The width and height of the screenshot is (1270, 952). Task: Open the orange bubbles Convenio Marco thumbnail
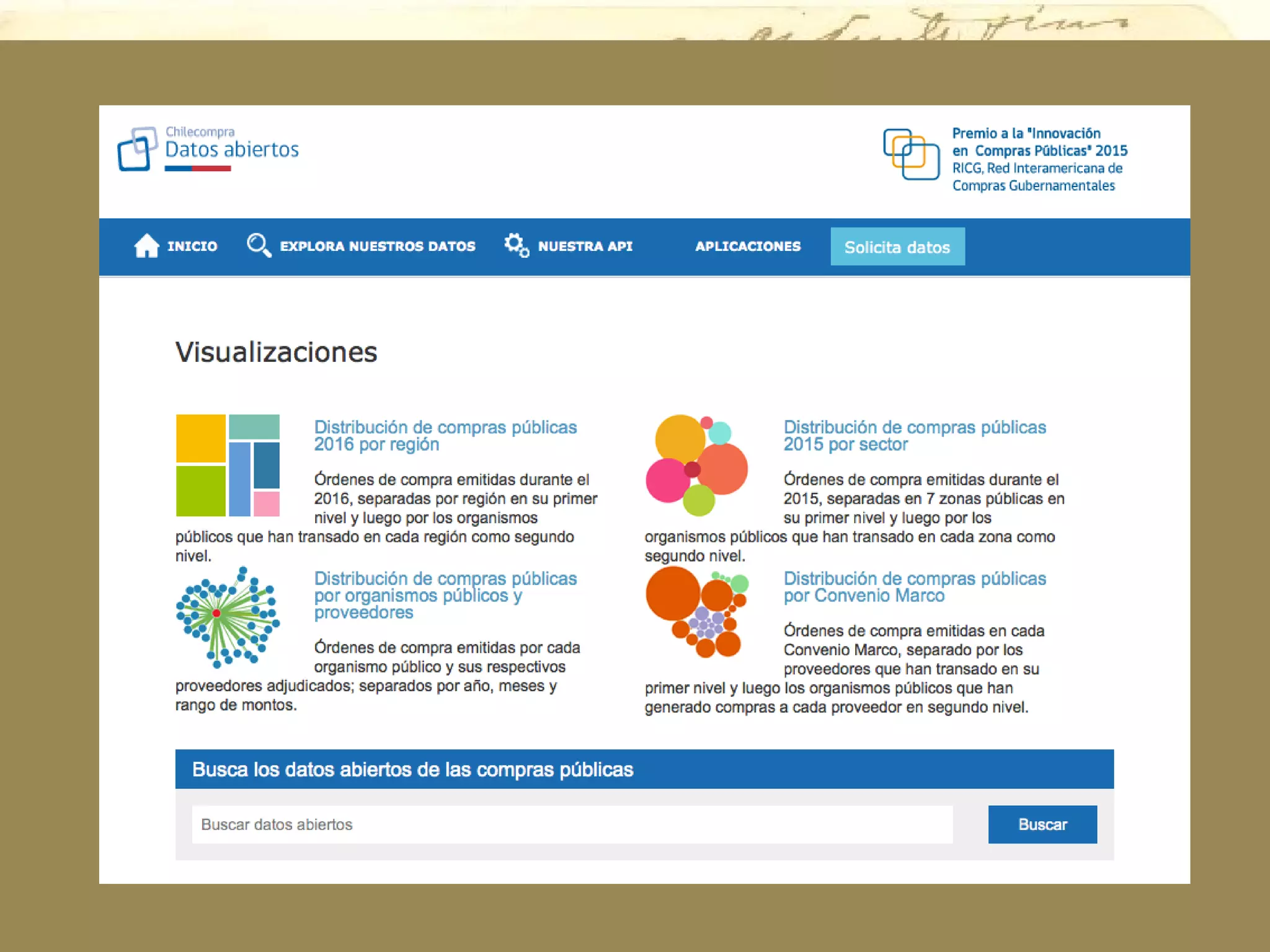point(697,612)
